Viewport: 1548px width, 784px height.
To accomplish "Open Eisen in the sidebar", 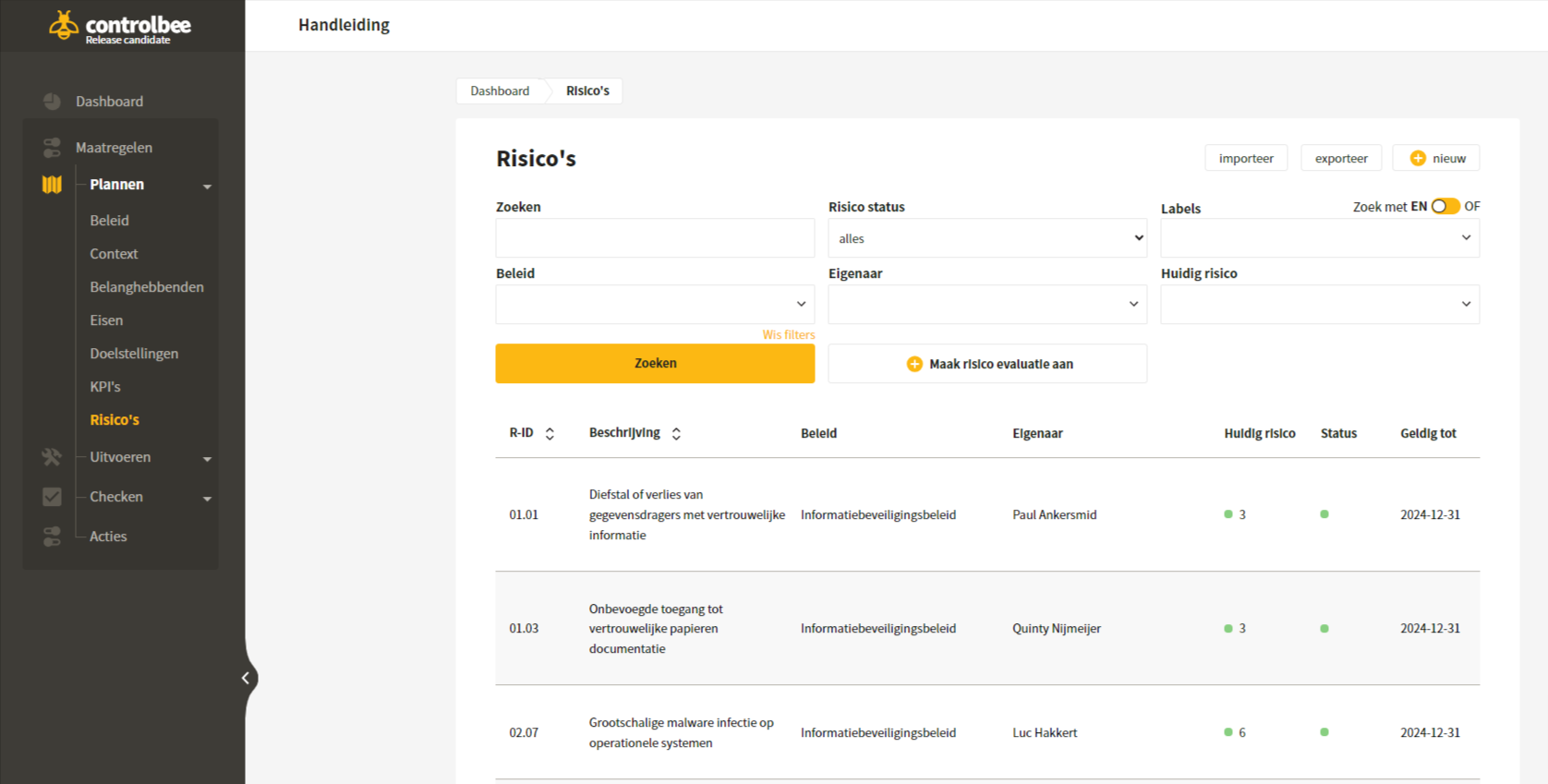I will (x=106, y=320).
